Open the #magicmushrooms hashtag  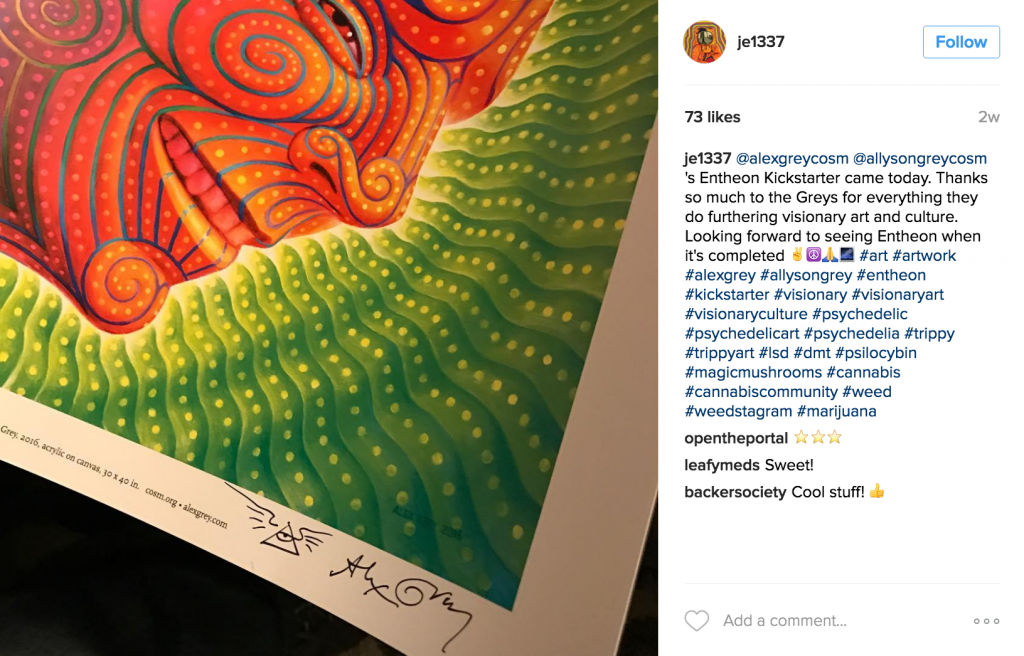(x=753, y=372)
